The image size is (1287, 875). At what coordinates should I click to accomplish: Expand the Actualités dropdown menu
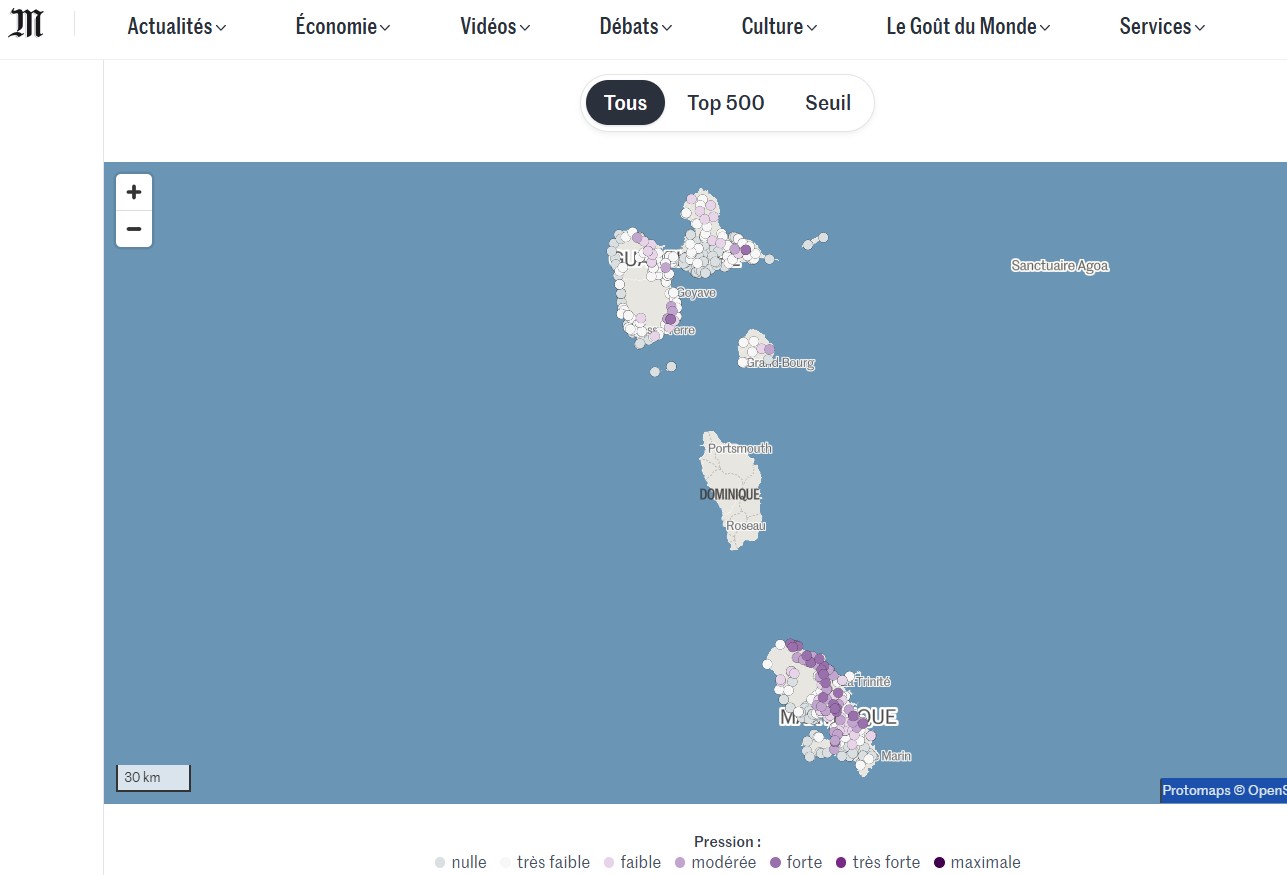pyautogui.click(x=176, y=27)
